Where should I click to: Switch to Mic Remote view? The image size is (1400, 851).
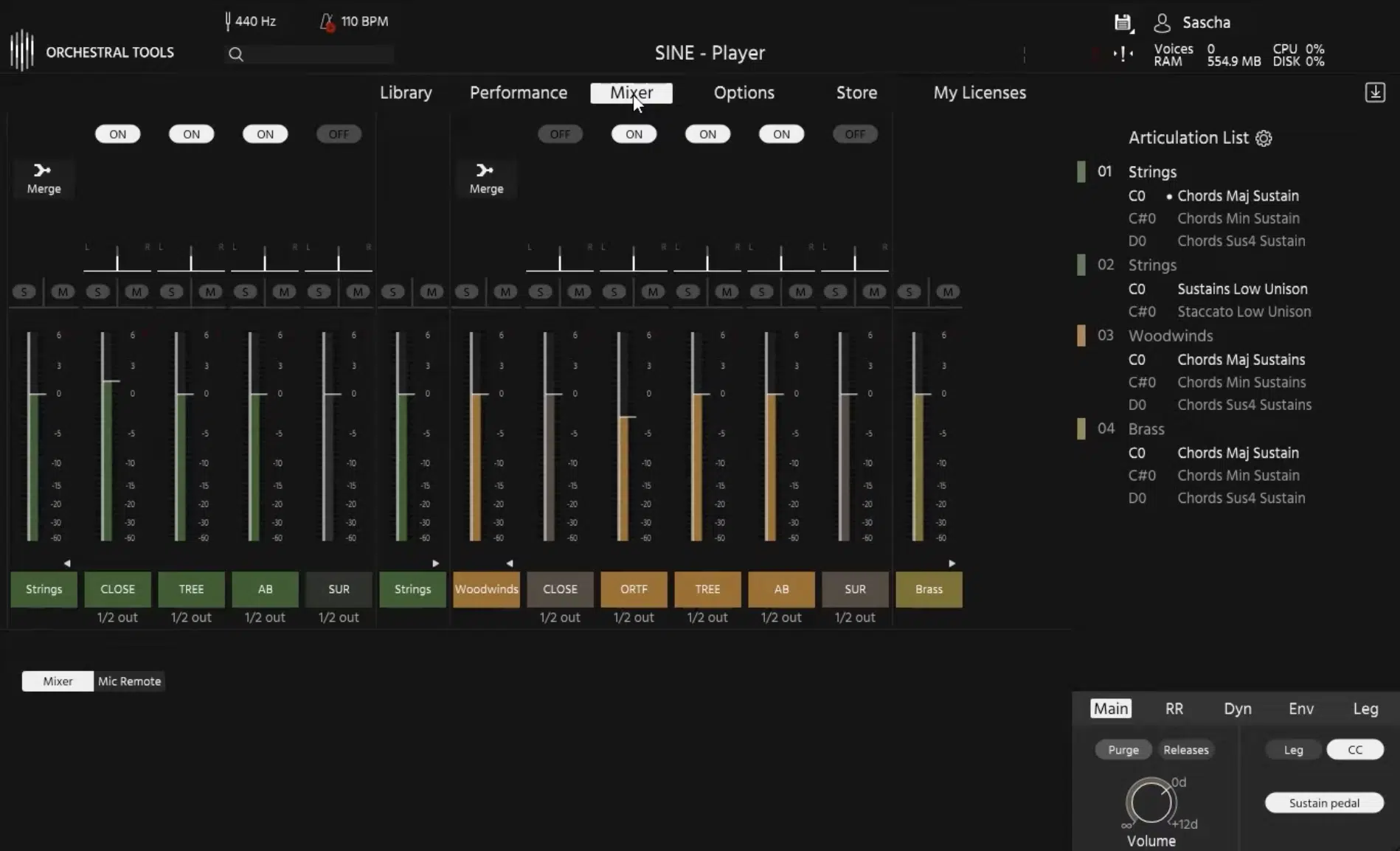tap(129, 681)
